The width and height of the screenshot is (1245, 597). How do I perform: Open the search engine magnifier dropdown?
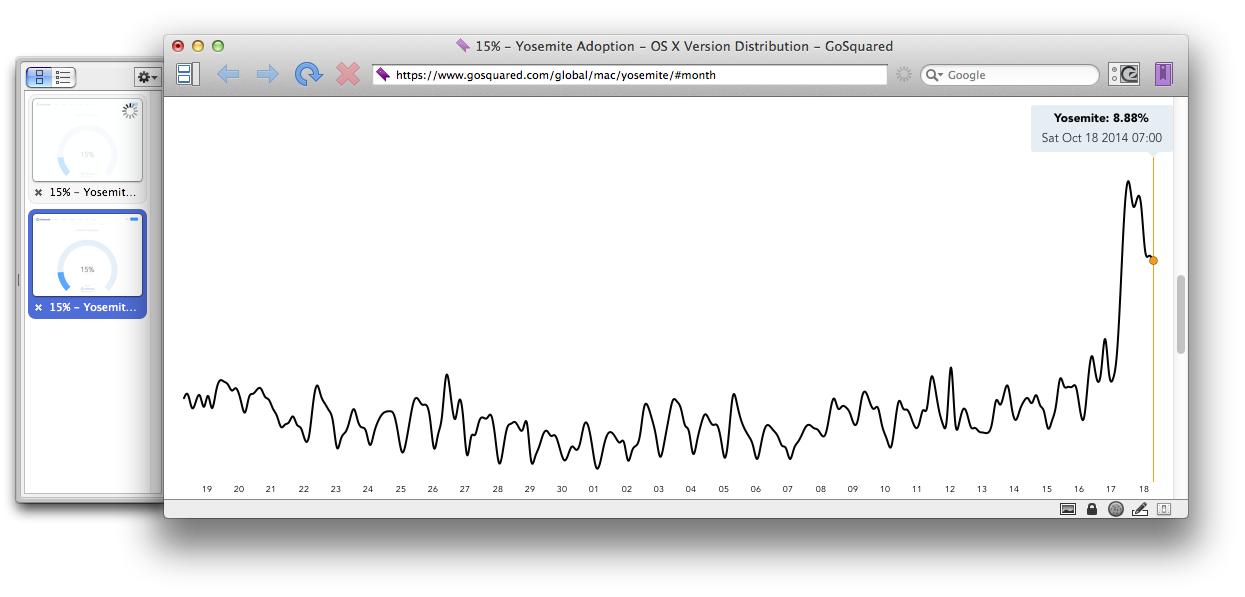935,75
